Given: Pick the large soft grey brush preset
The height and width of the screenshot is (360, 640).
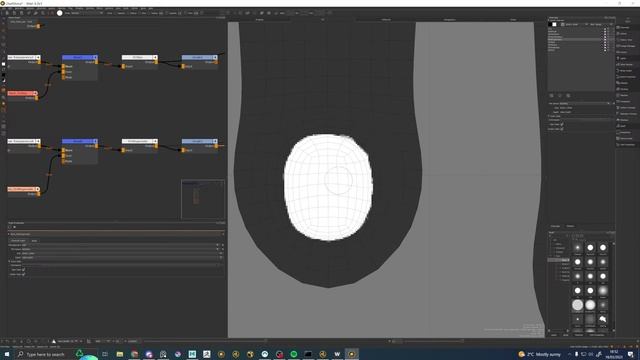Looking at the screenshot, I should pyautogui.click(x=578, y=305).
